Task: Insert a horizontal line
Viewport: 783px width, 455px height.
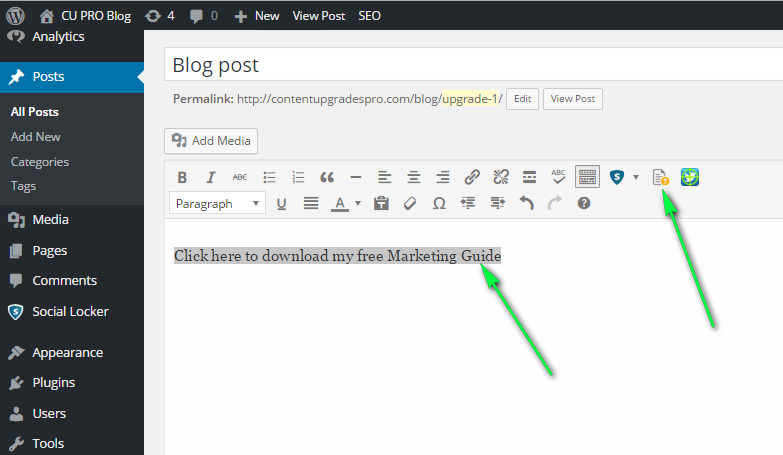Action: coord(356,177)
